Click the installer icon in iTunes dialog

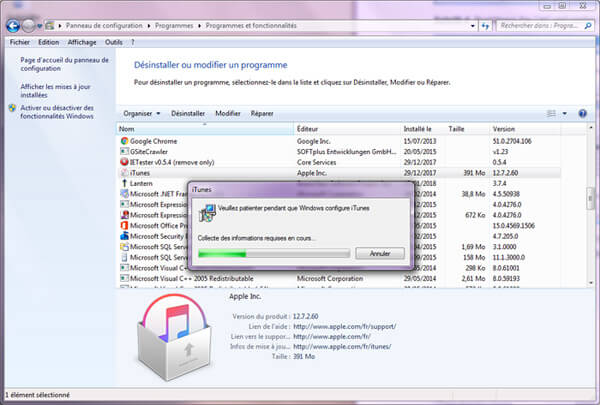click(207, 213)
